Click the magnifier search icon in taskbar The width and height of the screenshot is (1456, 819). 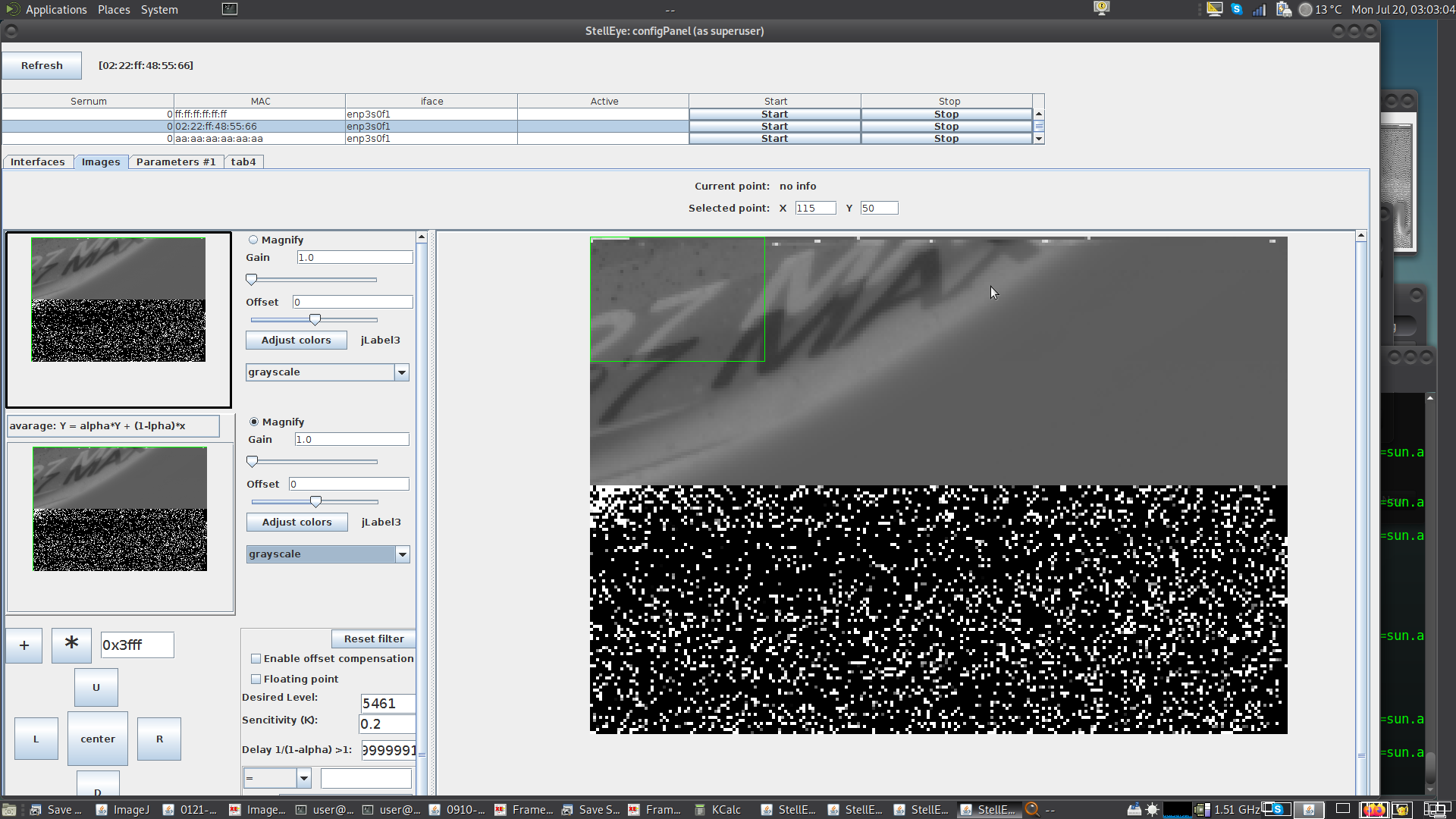click(x=1031, y=808)
